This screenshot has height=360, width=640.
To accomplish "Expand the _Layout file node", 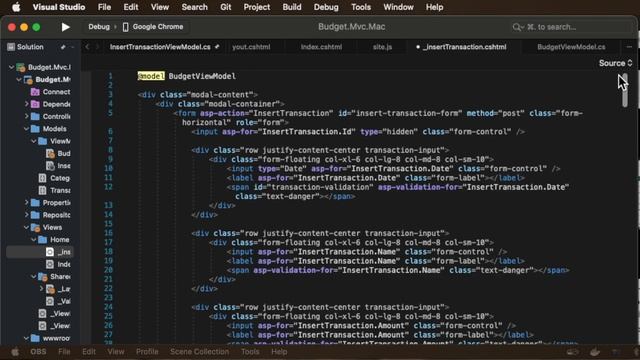I will [x=41, y=289].
